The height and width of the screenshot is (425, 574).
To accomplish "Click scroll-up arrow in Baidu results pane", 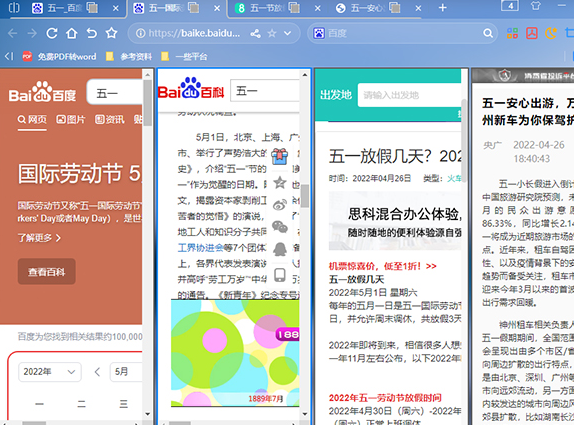I will pos(148,75).
